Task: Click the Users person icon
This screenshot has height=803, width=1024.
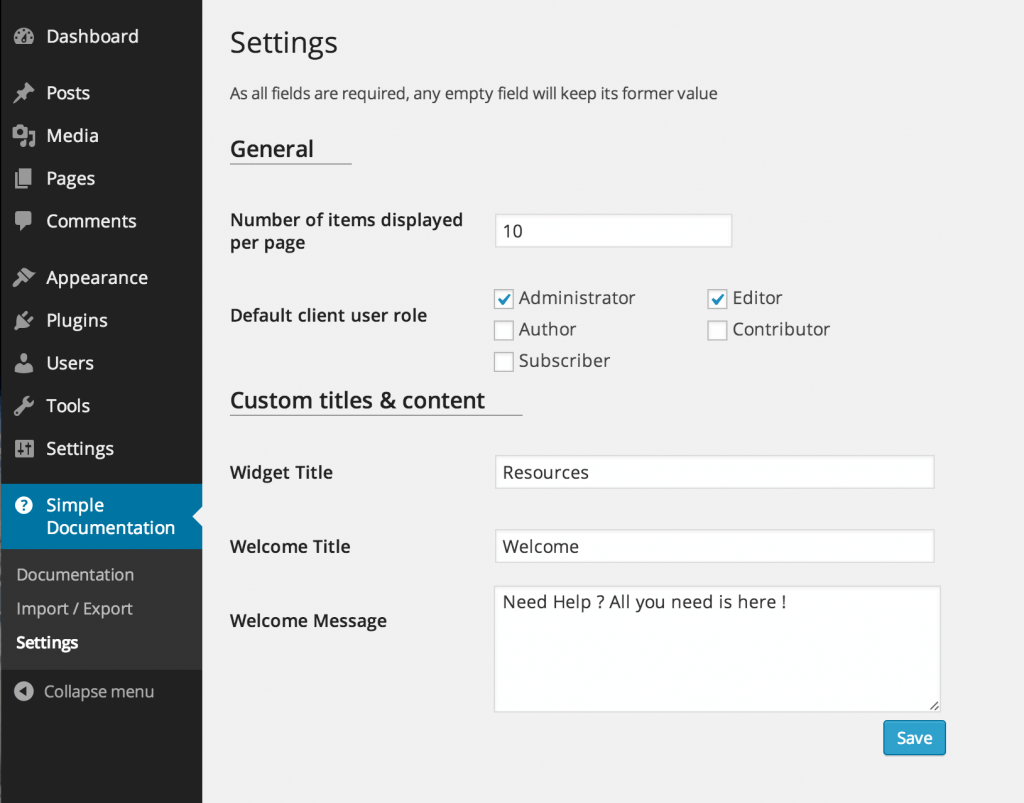Action: pyautogui.click(x=24, y=364)
